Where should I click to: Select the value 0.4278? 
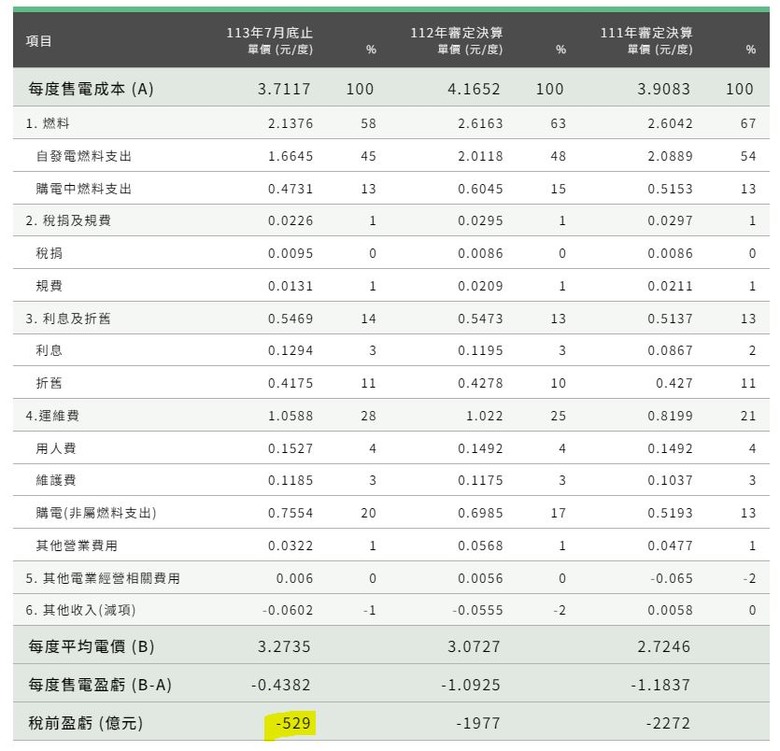pyautogui.click(x=481, y=383)
